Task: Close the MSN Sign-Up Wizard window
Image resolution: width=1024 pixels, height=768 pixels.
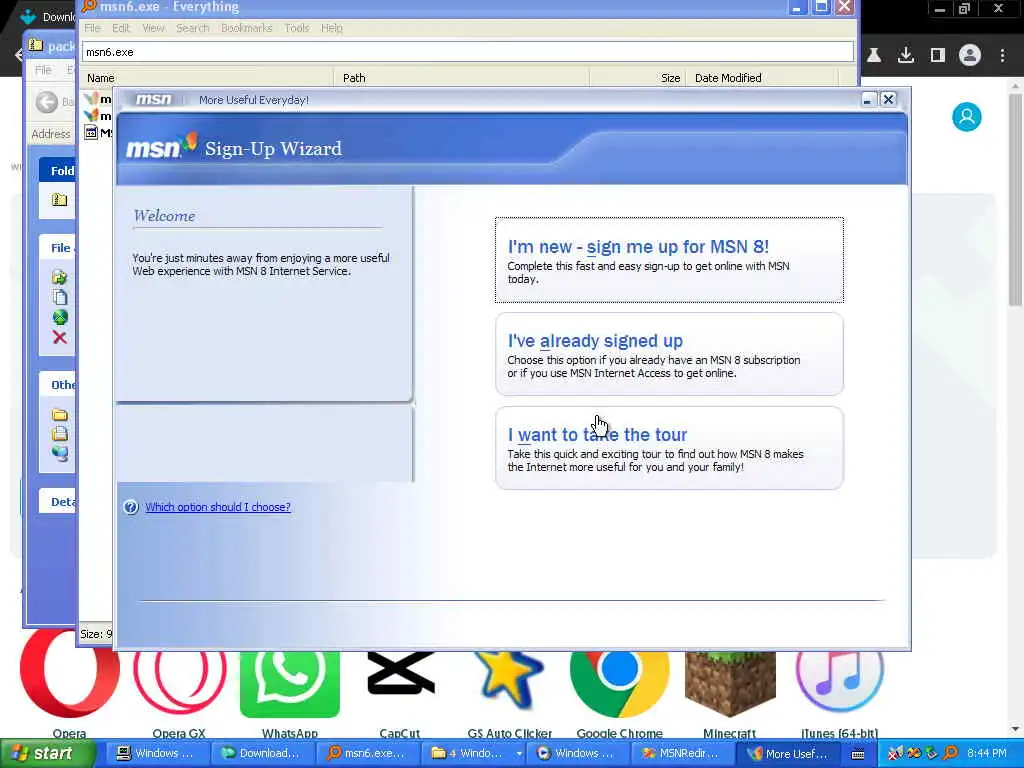Action: coord(888,99)
